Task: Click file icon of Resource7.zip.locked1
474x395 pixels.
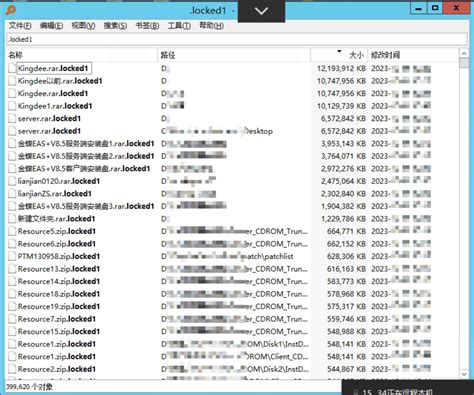Action: tap(12, 319)
